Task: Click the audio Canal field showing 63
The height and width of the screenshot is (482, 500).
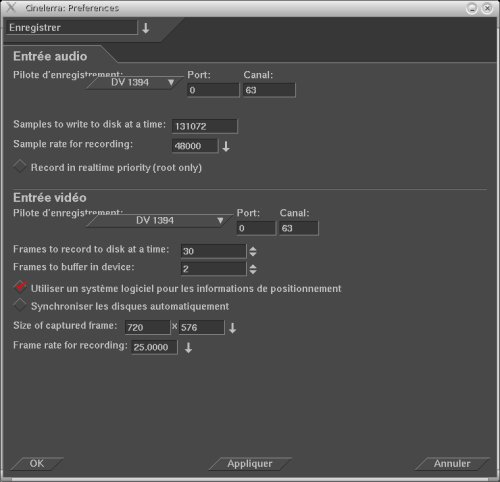Action: pos(269,90)
